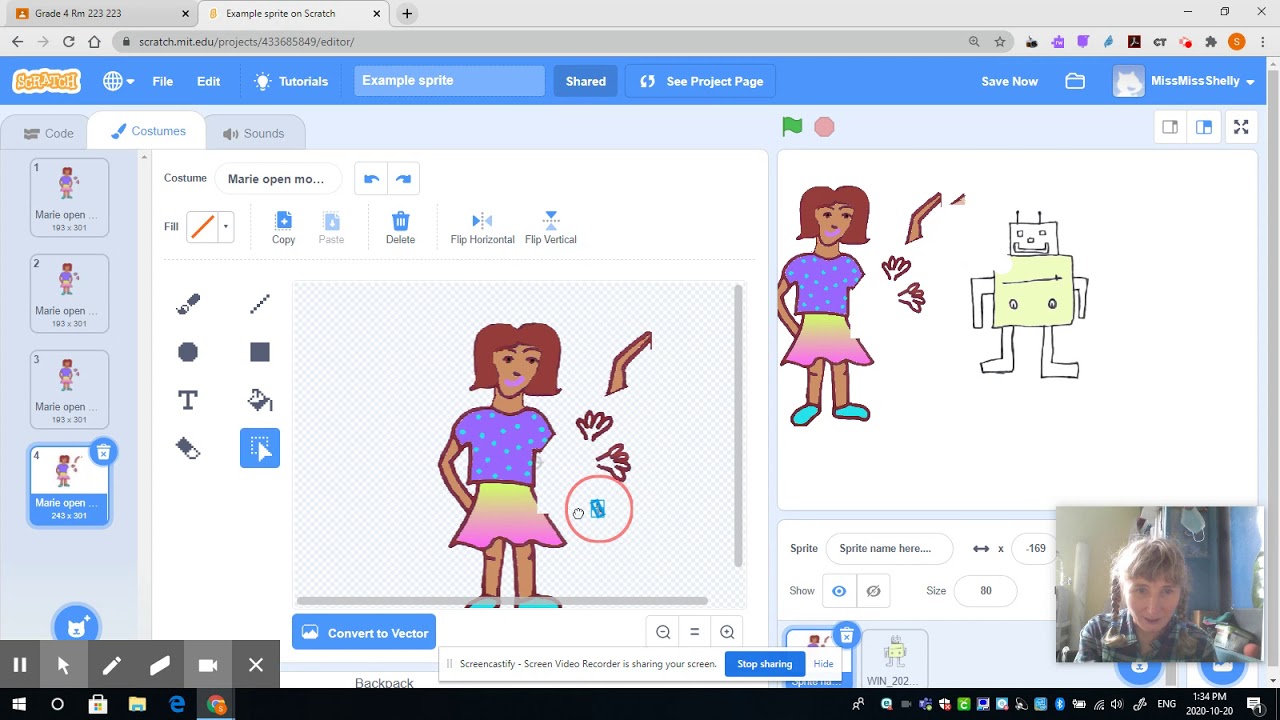
Task: Edit the project title field
Action: click(x=449, y=81)
